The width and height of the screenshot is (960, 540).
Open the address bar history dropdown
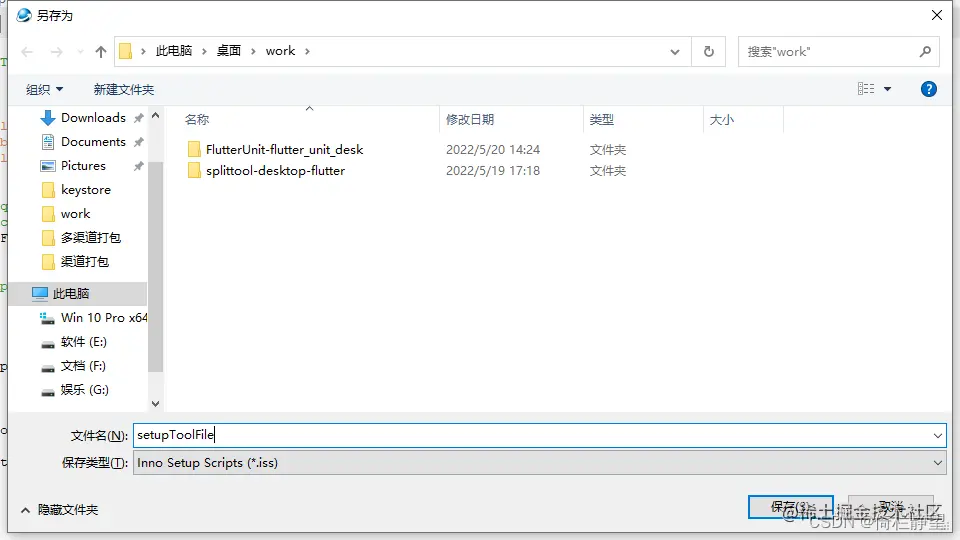pyautogui.click(x=675, y=51)
